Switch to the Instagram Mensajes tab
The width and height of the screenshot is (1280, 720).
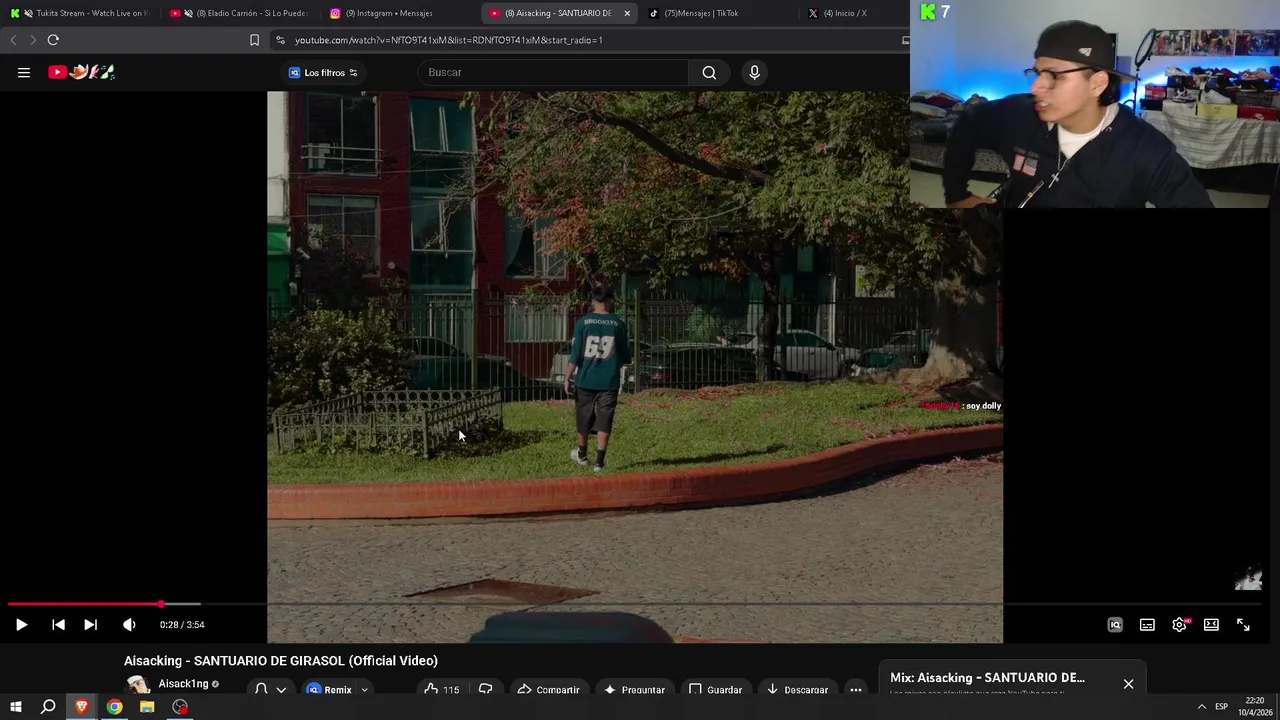400,13
